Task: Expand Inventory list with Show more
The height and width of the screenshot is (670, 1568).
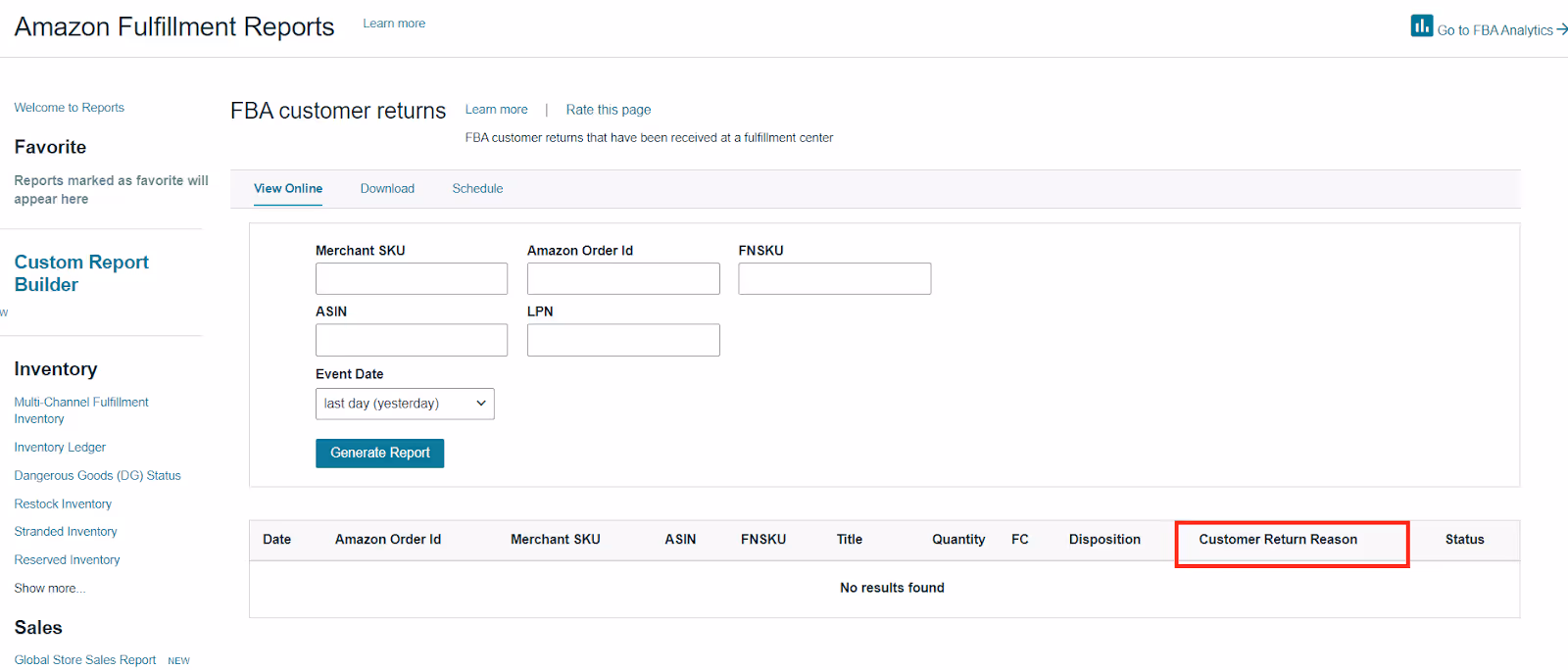Action: coord(50,589)
